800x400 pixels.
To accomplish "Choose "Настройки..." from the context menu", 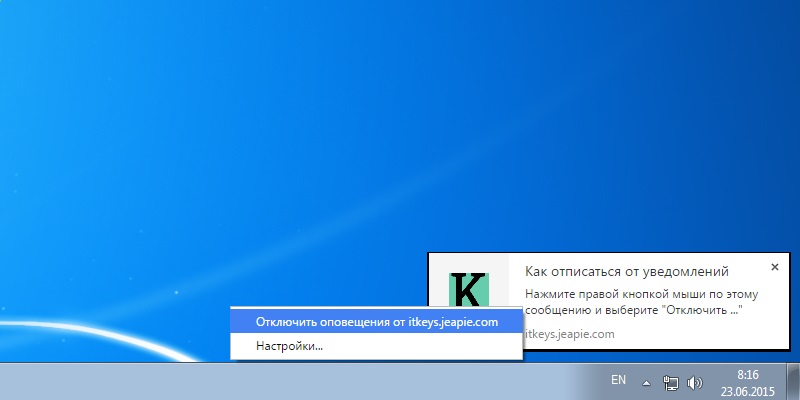I will coord(289,346).
